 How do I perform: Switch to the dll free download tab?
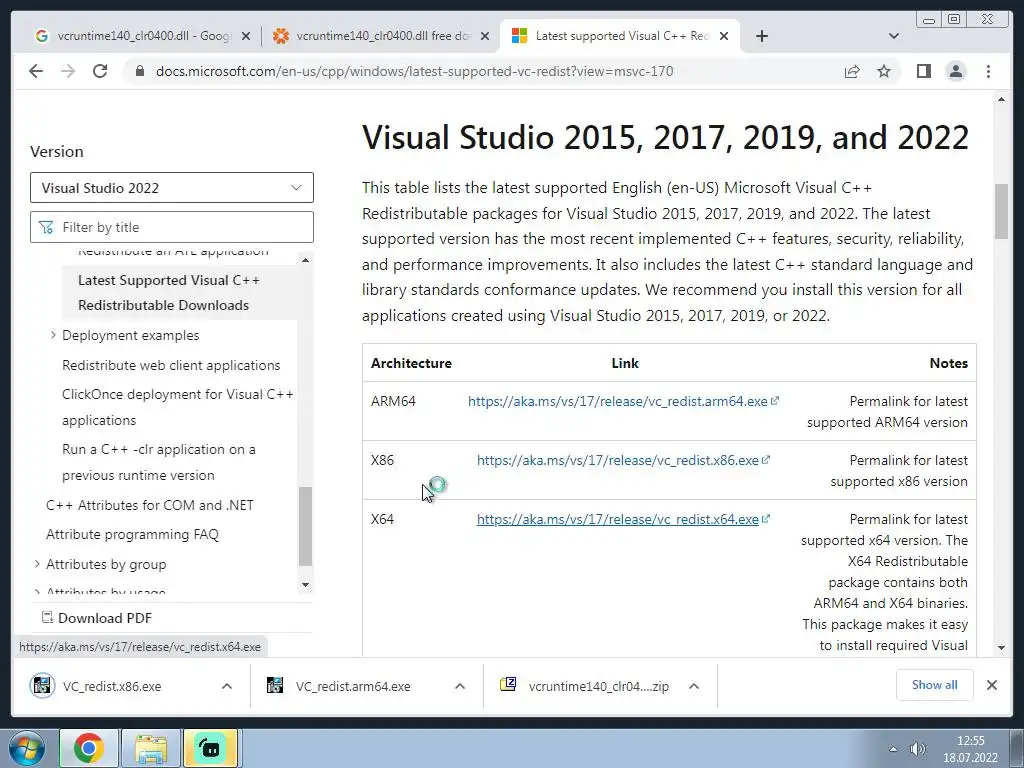pyautogui.click(x=381, y=36)
